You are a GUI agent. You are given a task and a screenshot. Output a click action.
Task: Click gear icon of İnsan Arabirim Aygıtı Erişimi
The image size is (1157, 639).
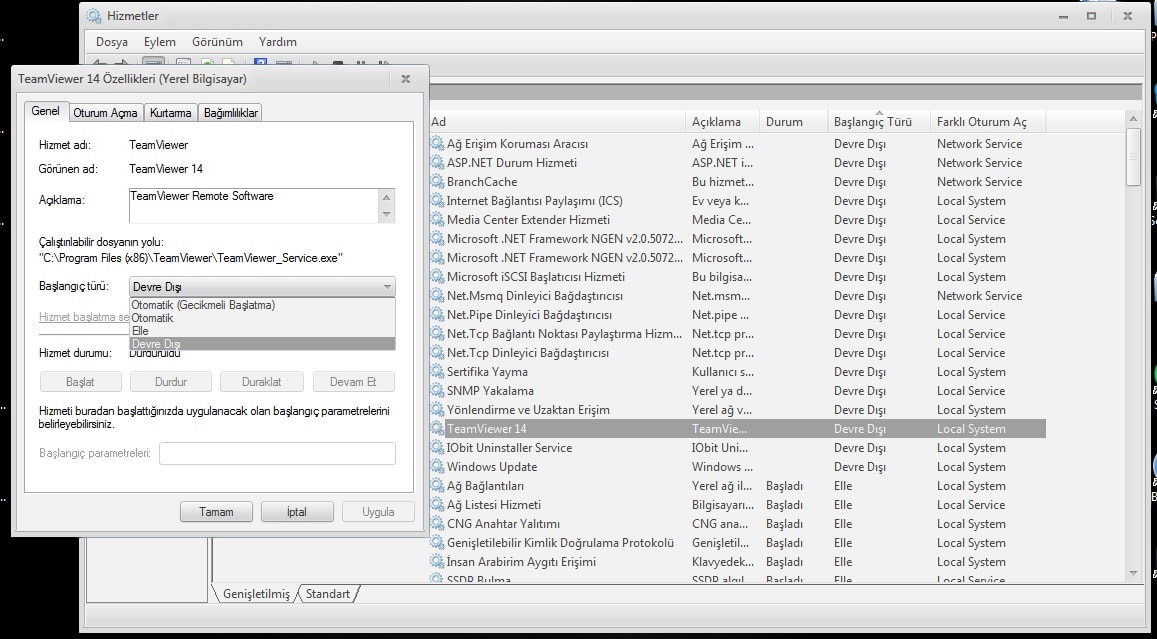point(438,562)
